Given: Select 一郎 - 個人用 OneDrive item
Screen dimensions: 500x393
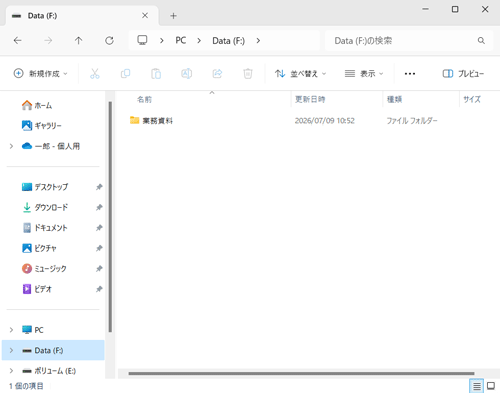Looking at the screenshot, I should pyautogui.click(x=51, y=146).
